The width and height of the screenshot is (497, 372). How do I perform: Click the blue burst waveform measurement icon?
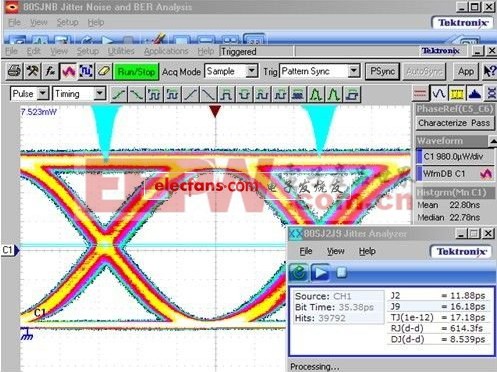298,94
